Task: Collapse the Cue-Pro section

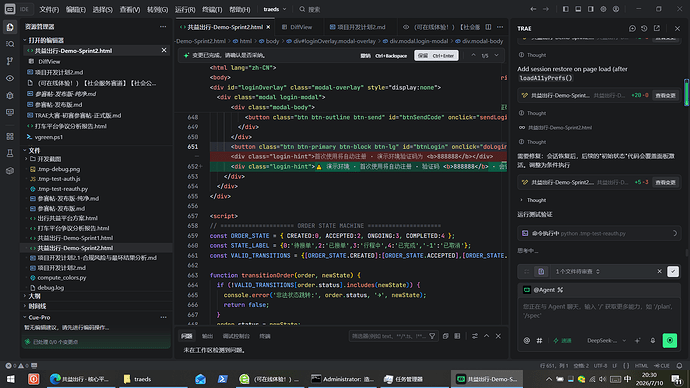Action: pos(25,317)
